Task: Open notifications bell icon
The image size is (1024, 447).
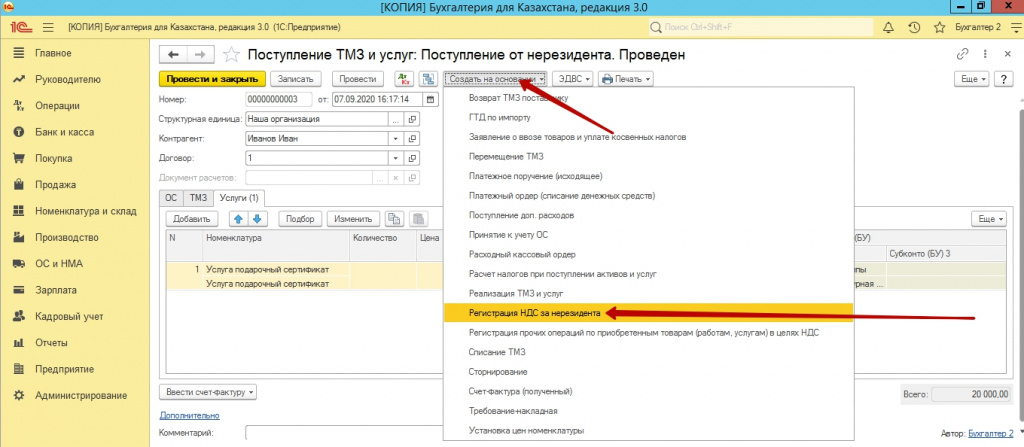Action: pos(888,27)
